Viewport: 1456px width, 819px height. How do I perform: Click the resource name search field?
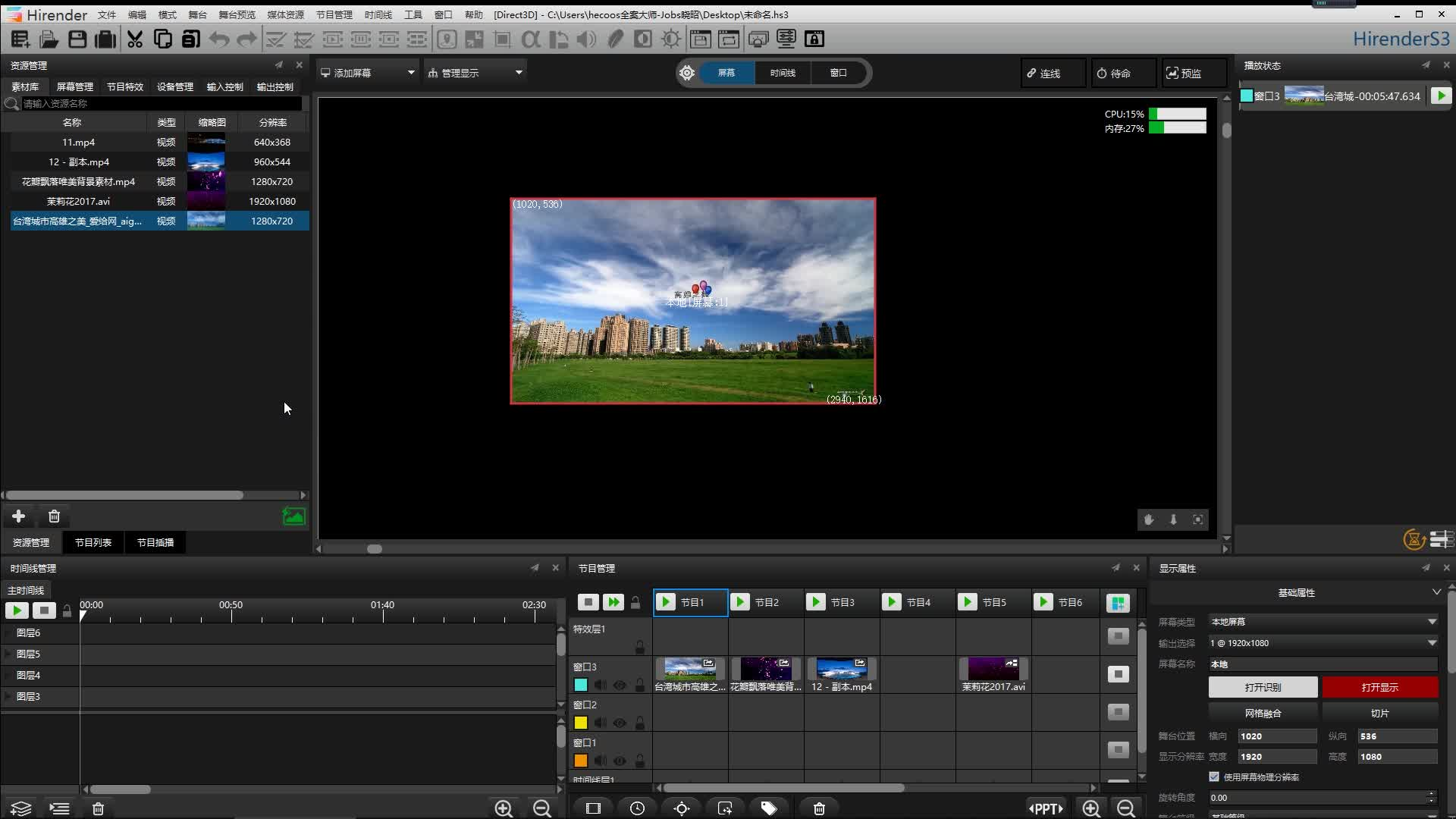click(162, 104)
